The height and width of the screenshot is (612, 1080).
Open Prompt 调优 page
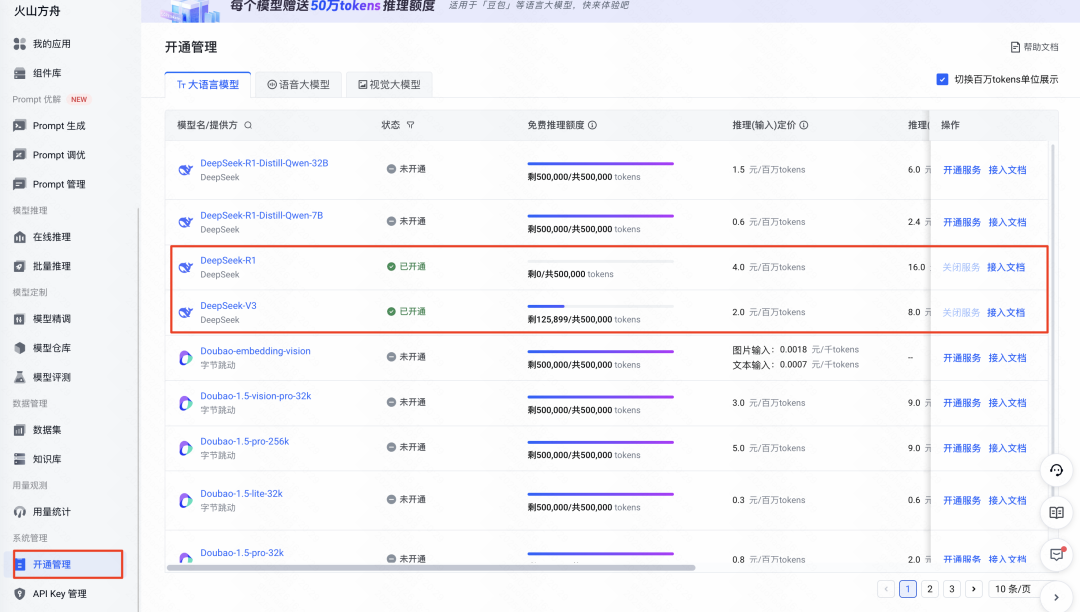point(49,155)
